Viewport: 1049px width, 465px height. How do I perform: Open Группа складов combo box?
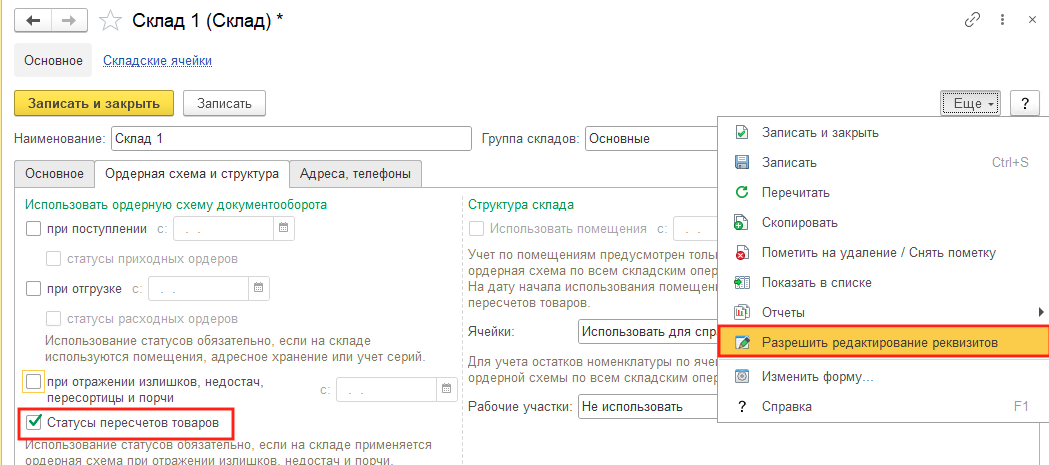[652, 139]
